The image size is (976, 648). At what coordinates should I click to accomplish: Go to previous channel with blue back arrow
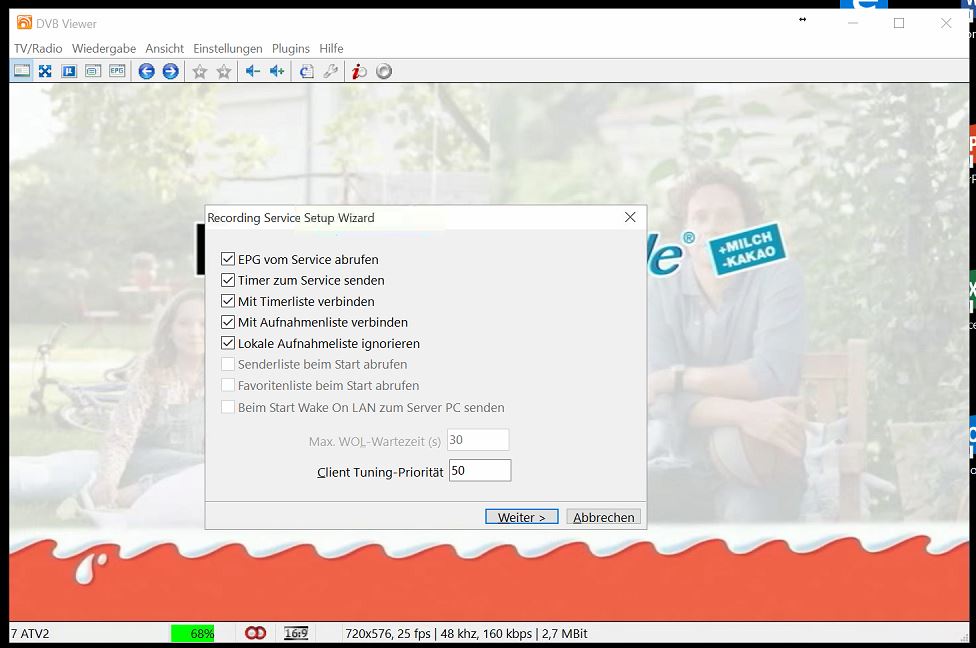[147, 71]
